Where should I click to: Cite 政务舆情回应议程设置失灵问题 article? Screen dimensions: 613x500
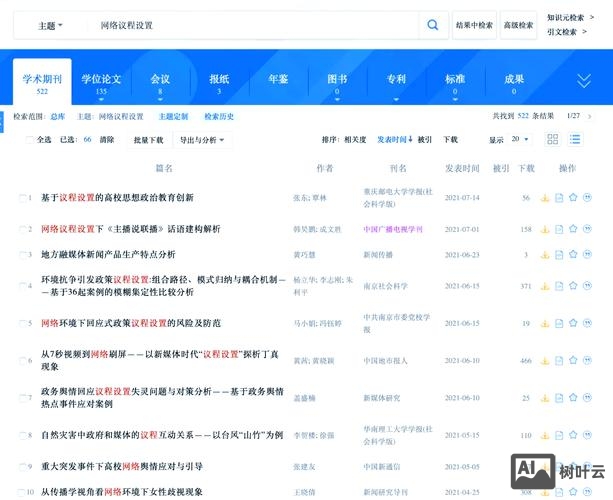coord(587,398)
